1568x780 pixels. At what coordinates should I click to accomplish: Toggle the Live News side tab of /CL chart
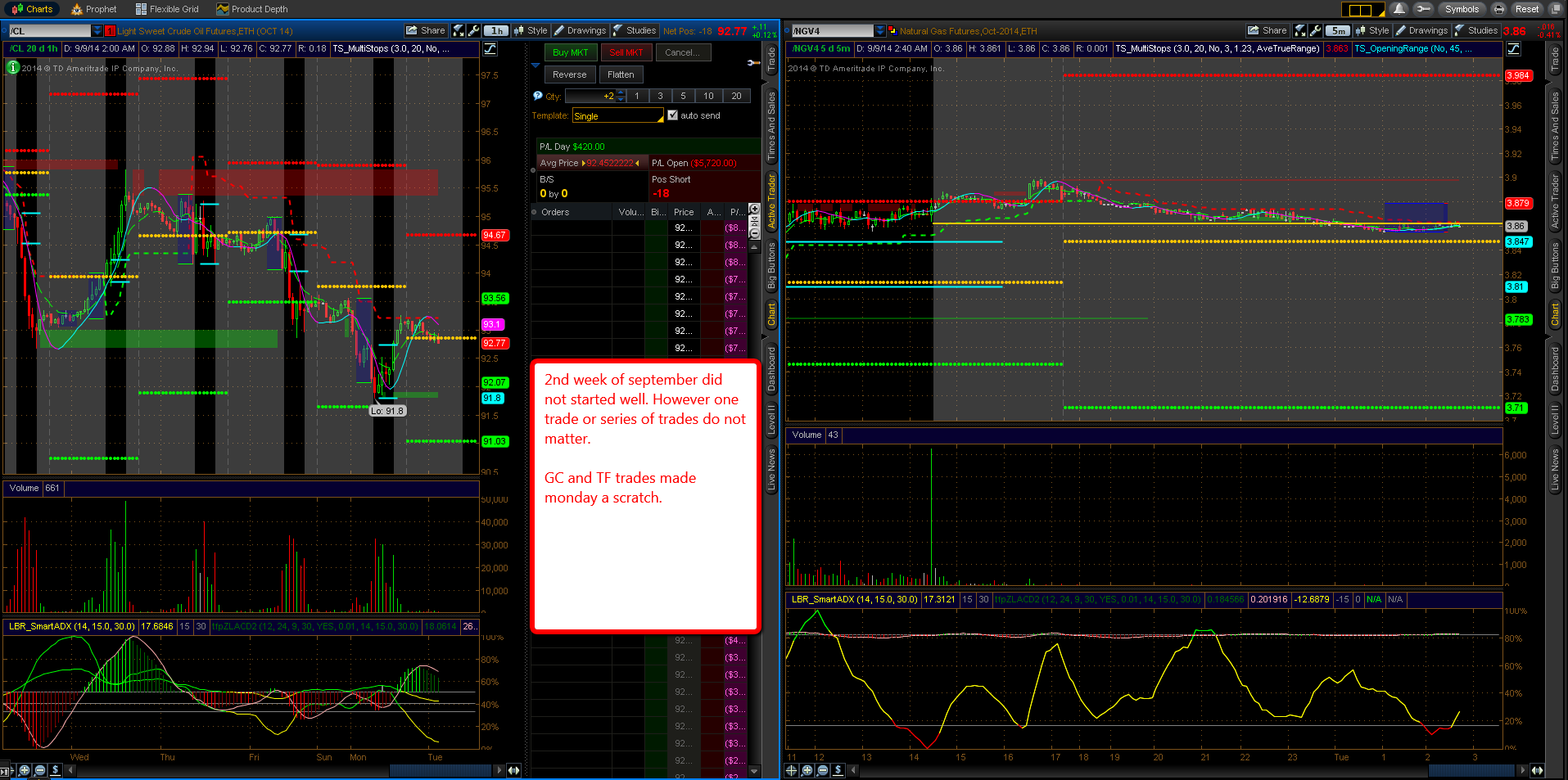771,469
